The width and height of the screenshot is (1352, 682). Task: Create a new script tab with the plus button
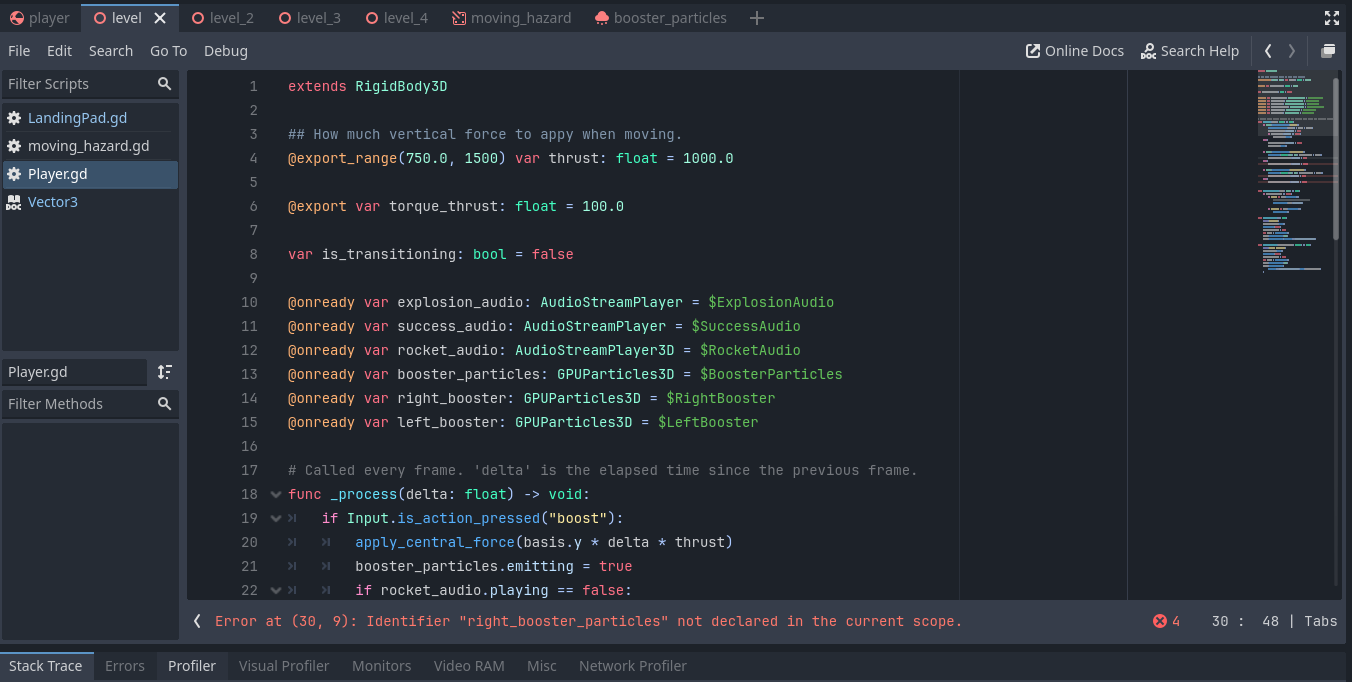756,17
